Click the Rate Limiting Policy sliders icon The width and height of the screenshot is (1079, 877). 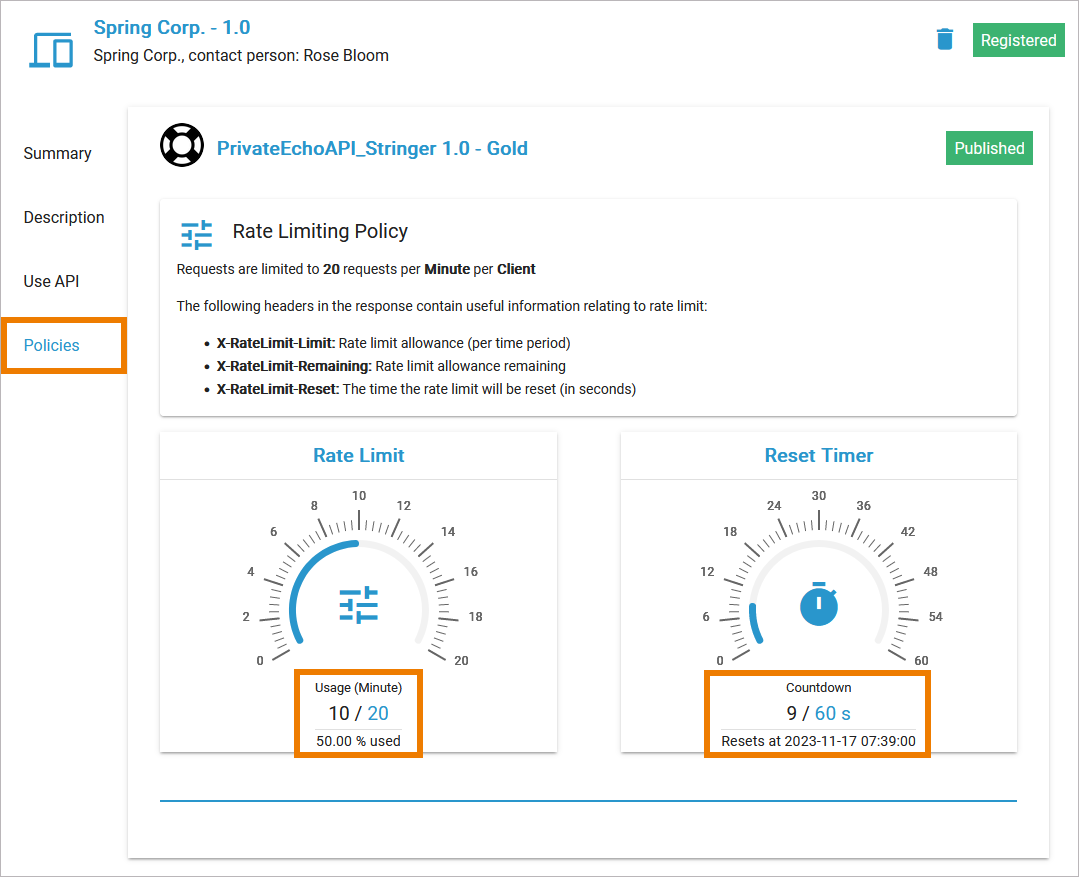point(197,233)
